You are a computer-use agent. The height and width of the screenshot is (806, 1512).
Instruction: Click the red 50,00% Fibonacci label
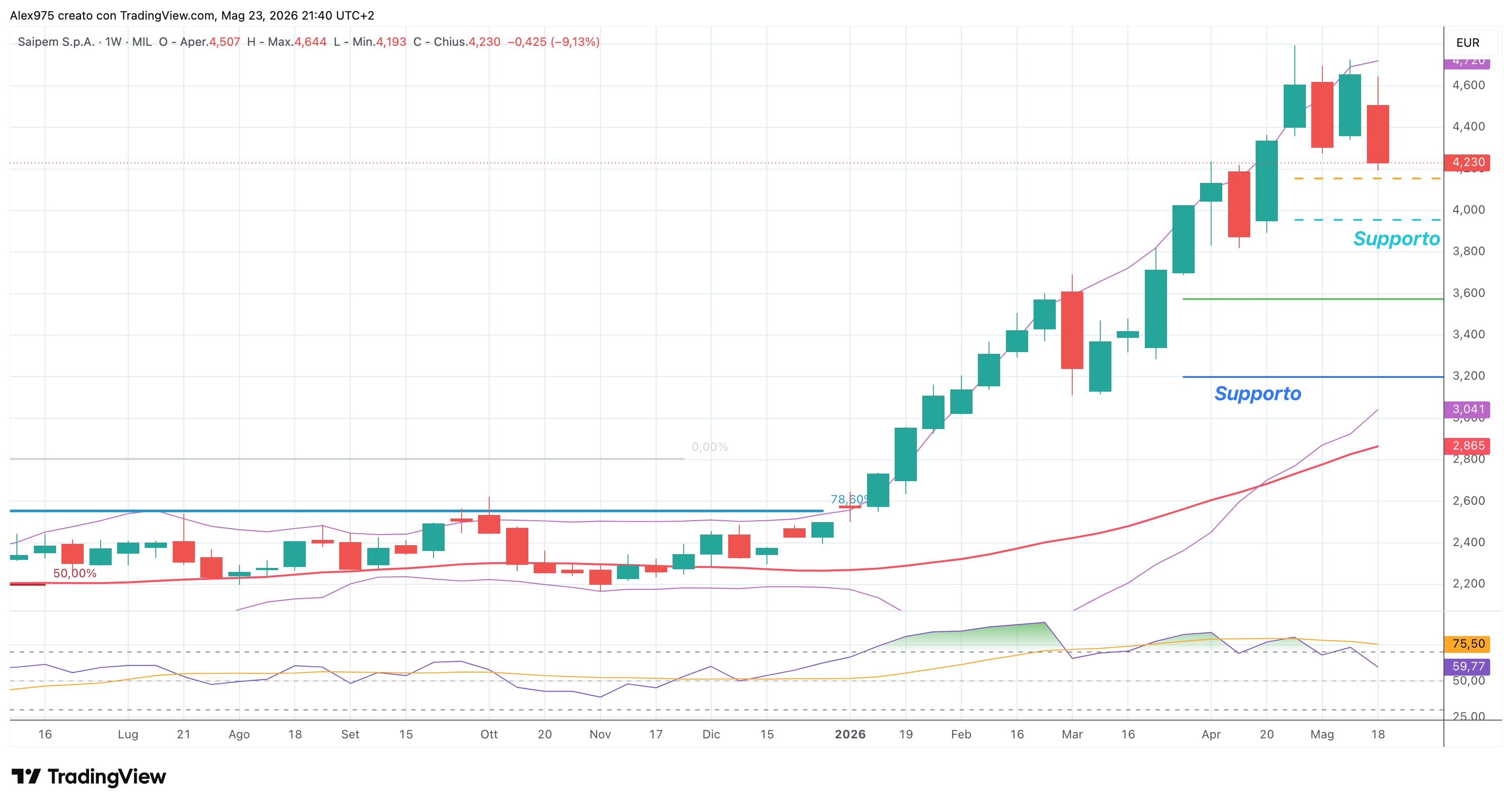pos(74,573)
